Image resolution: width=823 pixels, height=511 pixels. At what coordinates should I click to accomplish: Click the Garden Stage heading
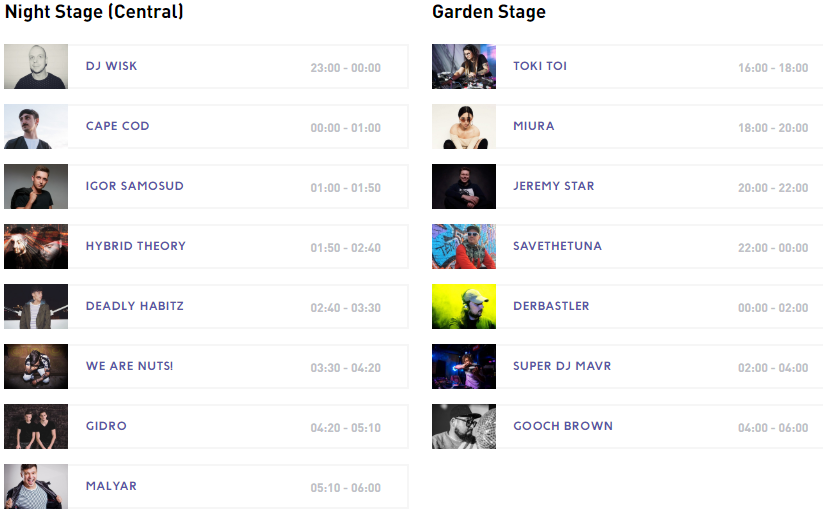489,13
